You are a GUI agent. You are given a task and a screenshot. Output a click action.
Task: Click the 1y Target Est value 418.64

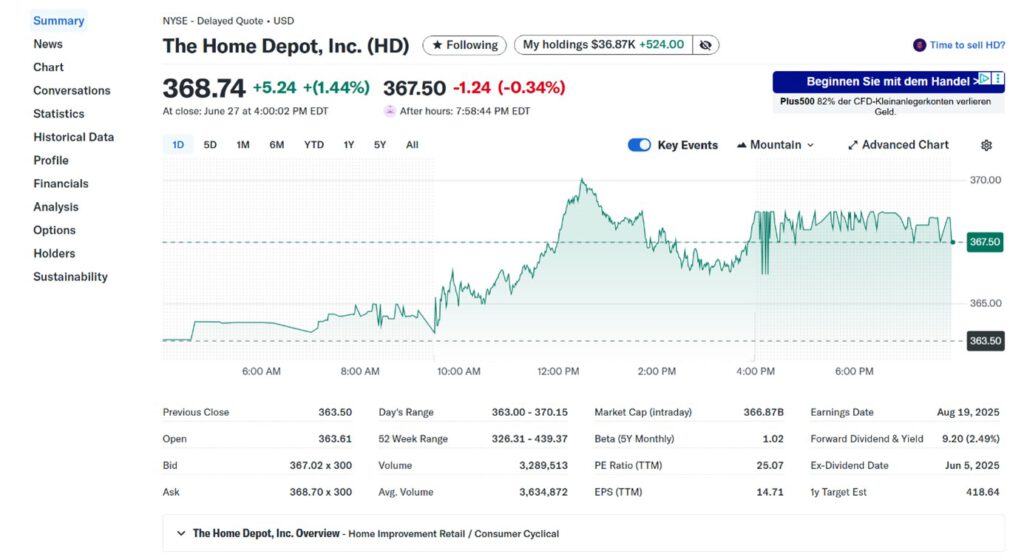coord(983,492)
